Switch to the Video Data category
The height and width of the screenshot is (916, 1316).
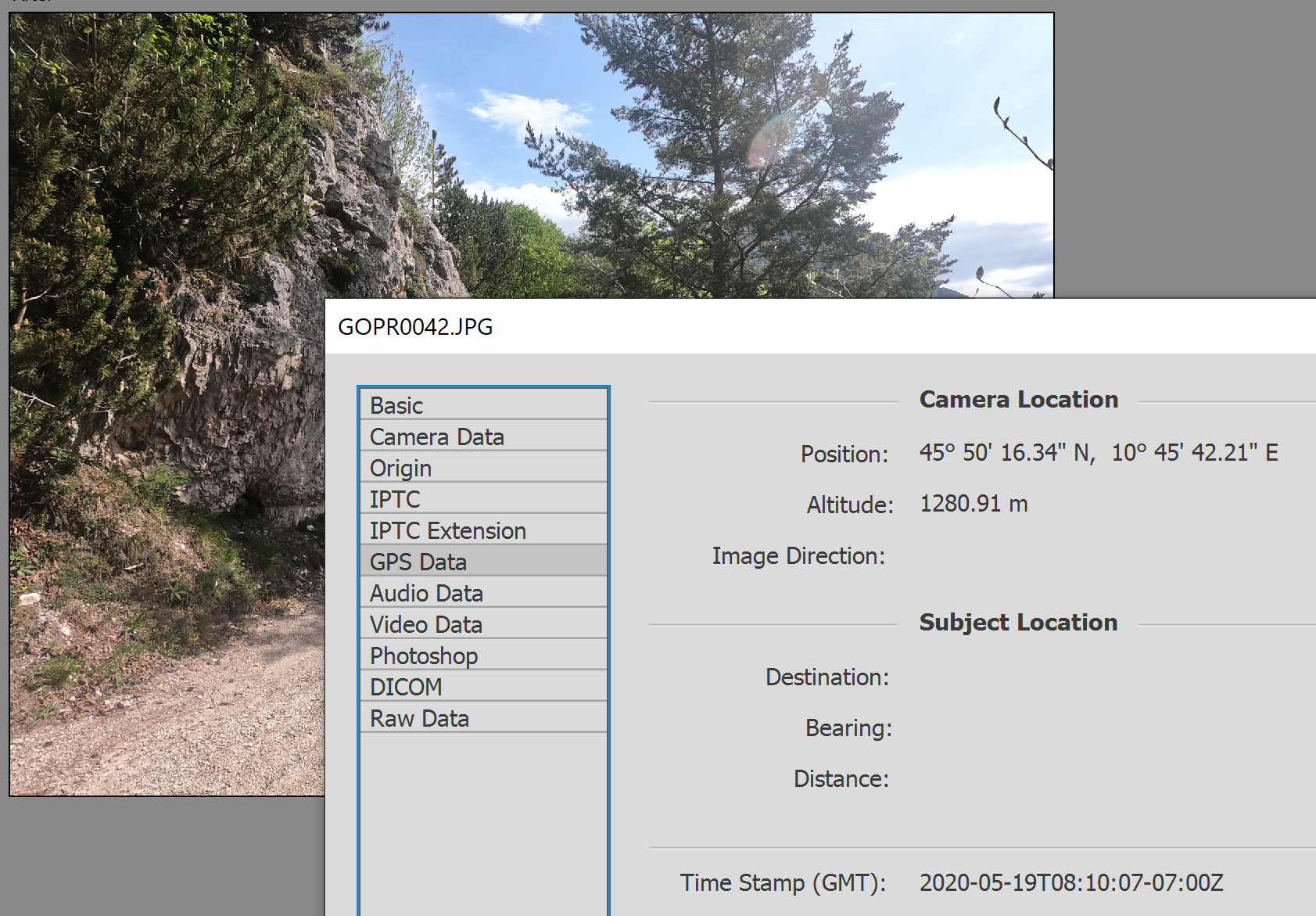click(483, 624)
